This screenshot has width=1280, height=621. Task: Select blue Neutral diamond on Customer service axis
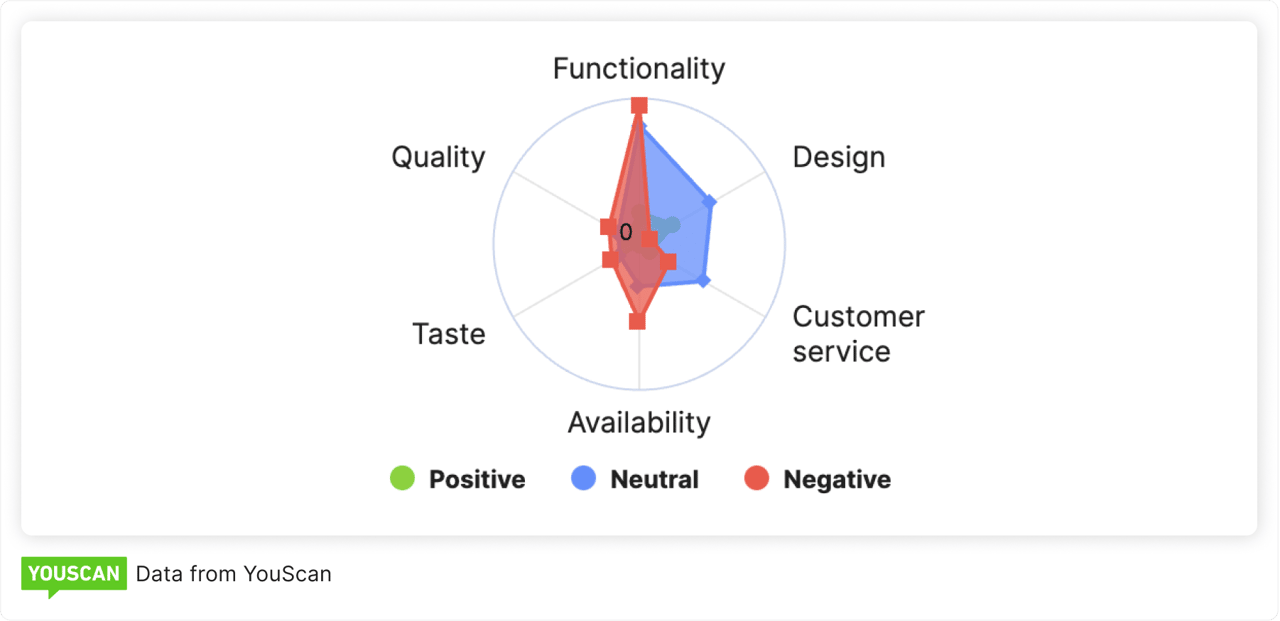click(x=703, y=281)
